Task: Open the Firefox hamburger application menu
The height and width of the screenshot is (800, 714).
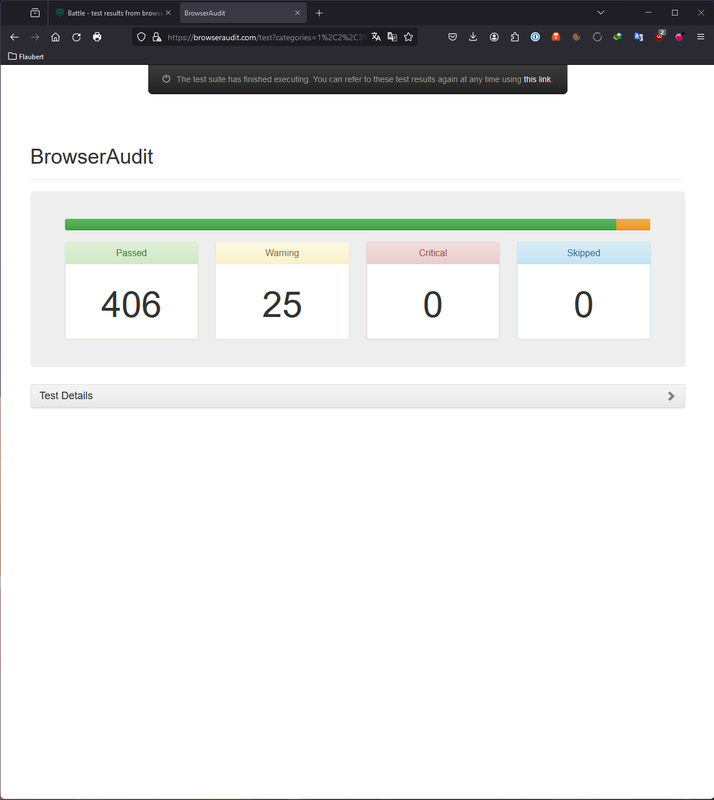Action: tap(701, 37)
